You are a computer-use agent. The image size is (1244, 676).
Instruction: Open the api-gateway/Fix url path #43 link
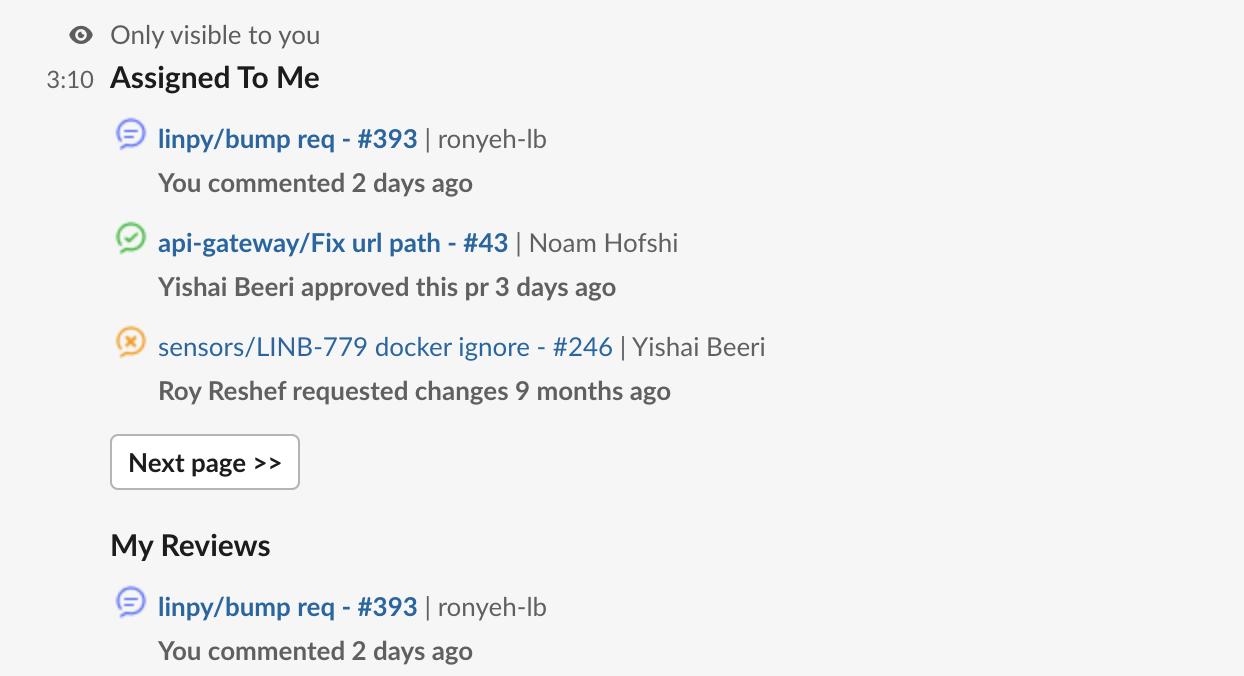(333, 243)
